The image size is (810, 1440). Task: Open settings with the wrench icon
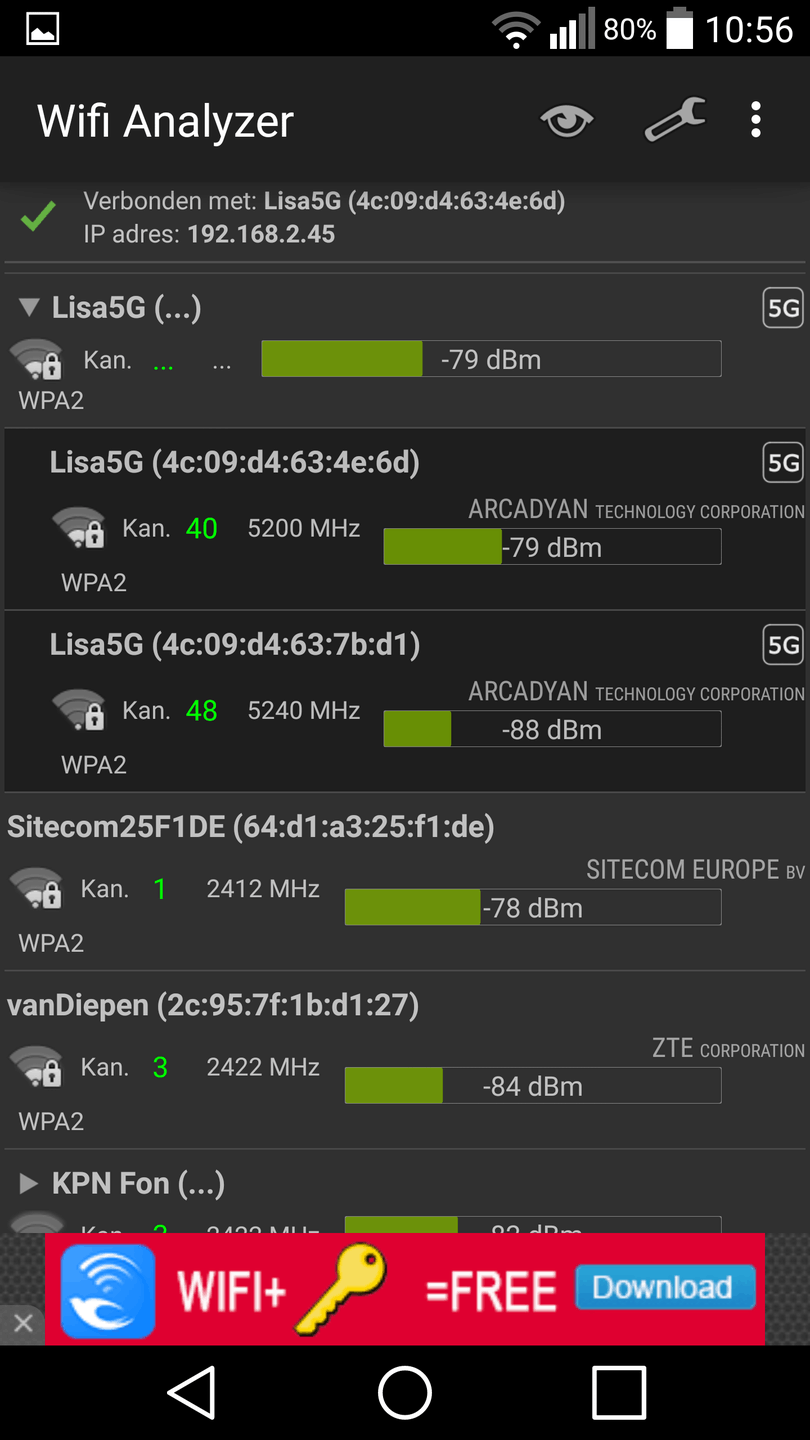click(675, 120)
